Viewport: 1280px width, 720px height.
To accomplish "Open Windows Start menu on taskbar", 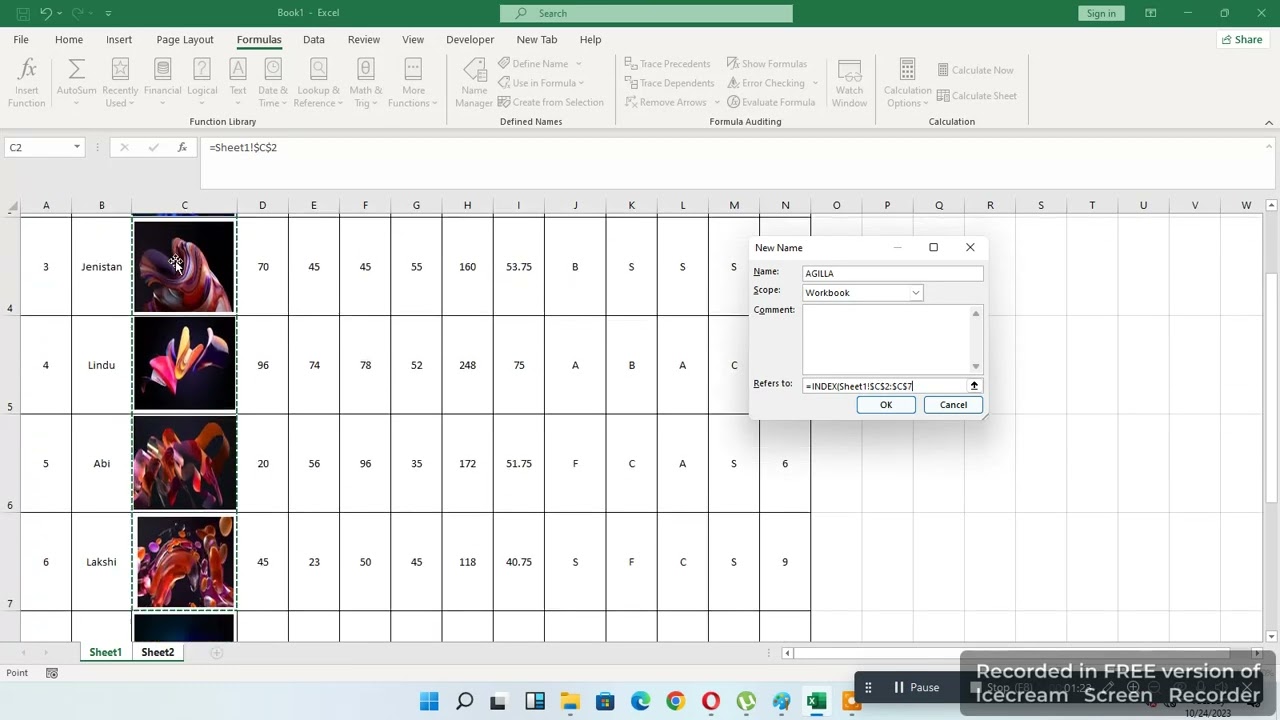I will click(x=429, y=701).
